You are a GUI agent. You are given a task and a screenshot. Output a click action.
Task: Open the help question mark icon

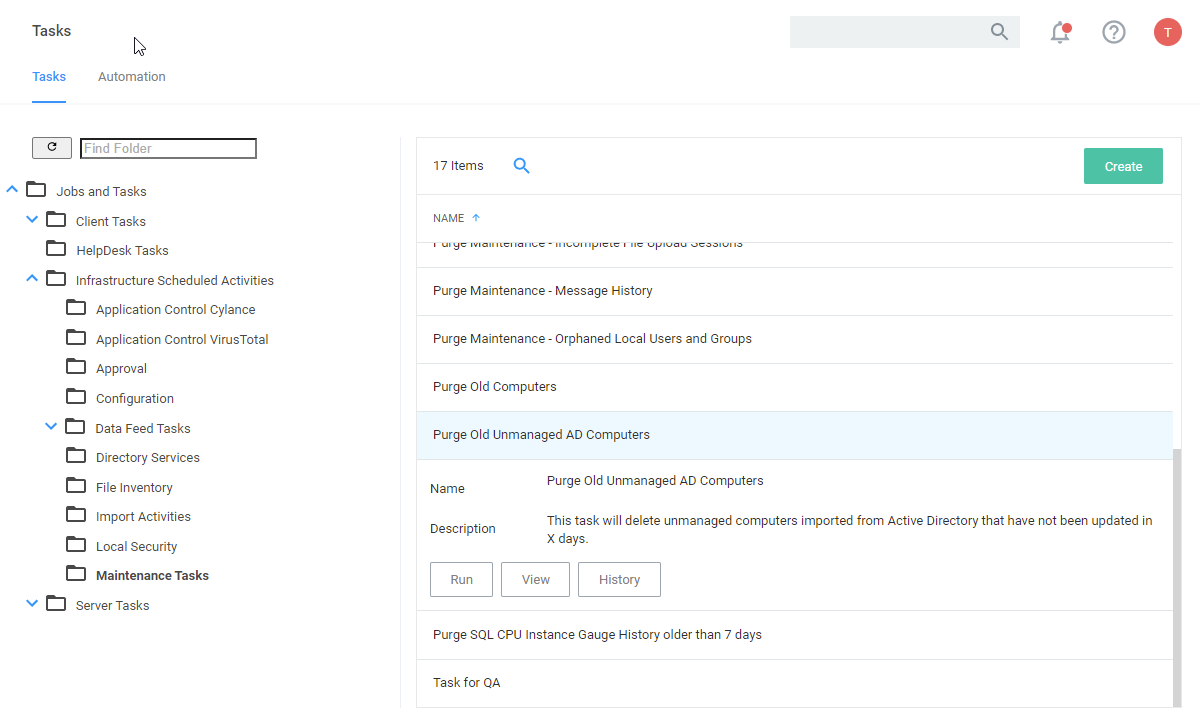point(1113,32)
